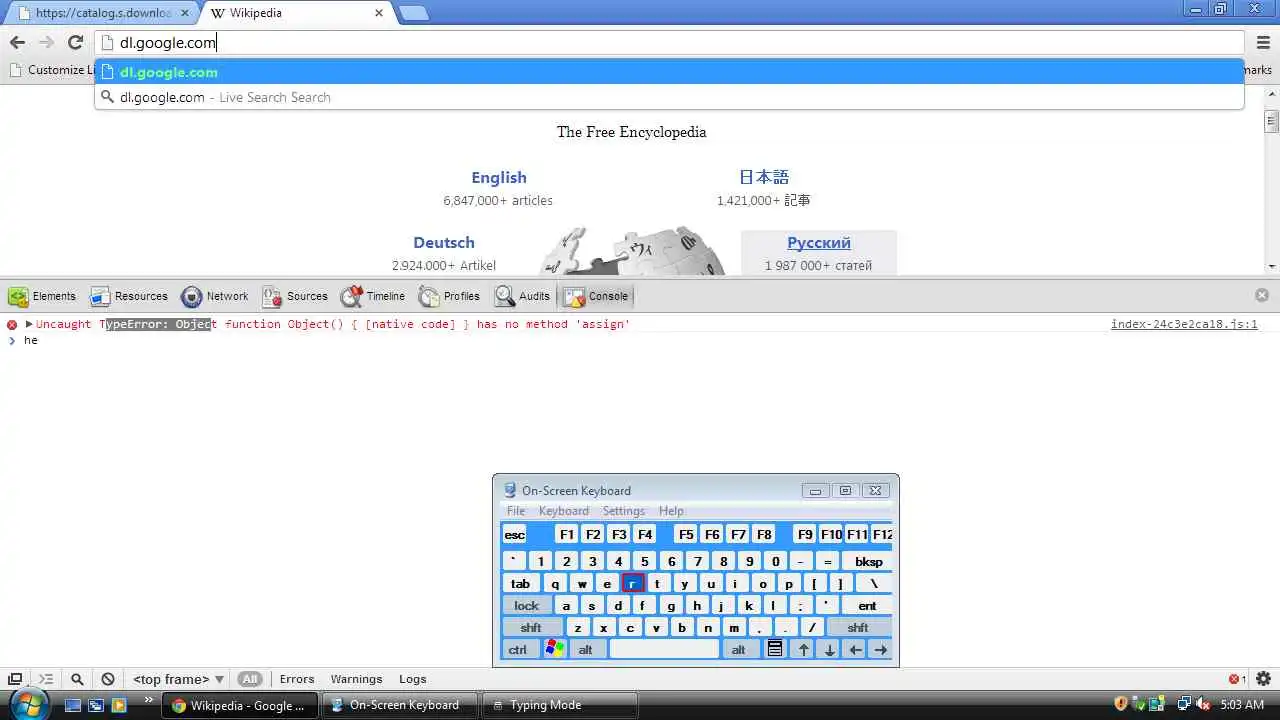
Task: Click the context menu key on keyboard
Action: (775, 649)
